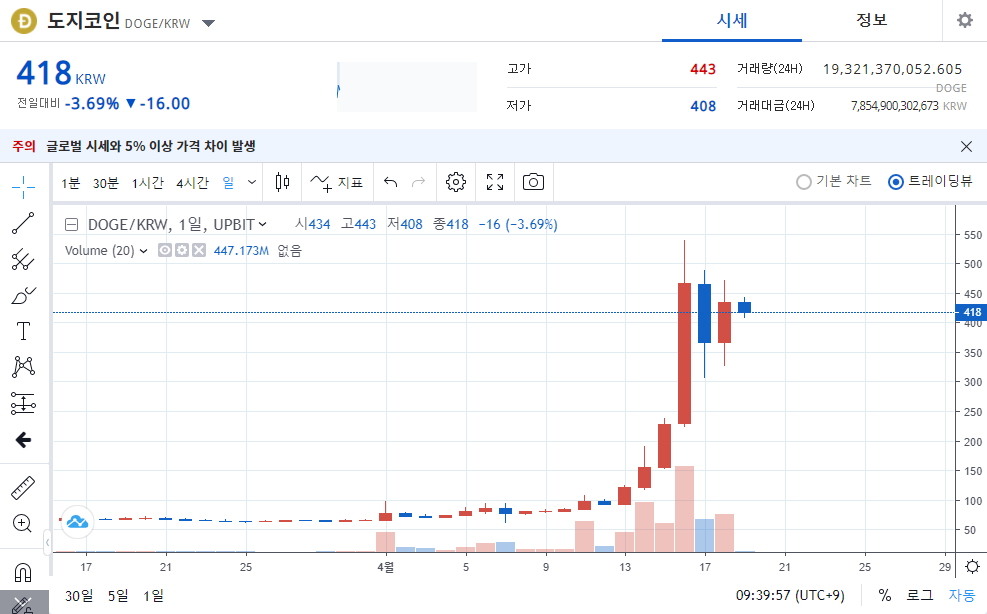Viewport: 987px width, 614px height.
Task: Select the 30분 interval
Action: [x=106, y=183]
